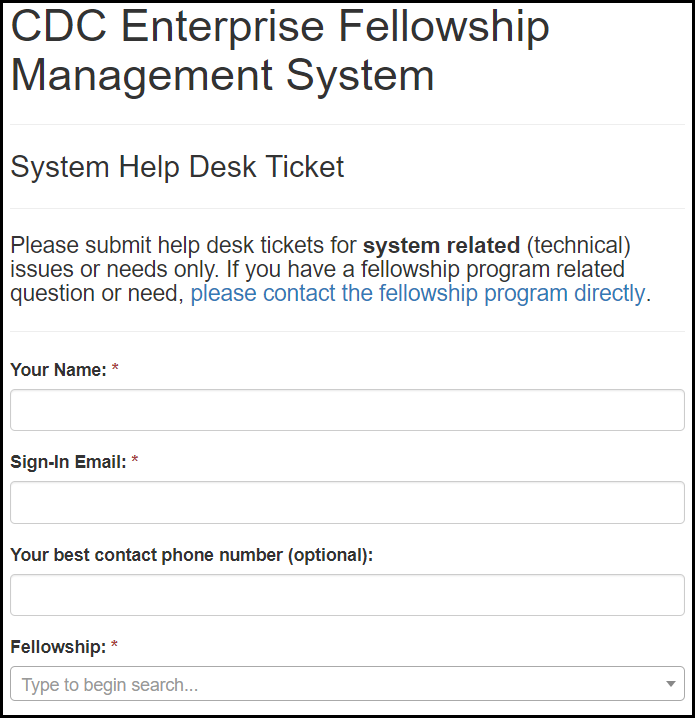Click the '(optional)' text in the phone label

pyautogui.click(x=330, y=555)
